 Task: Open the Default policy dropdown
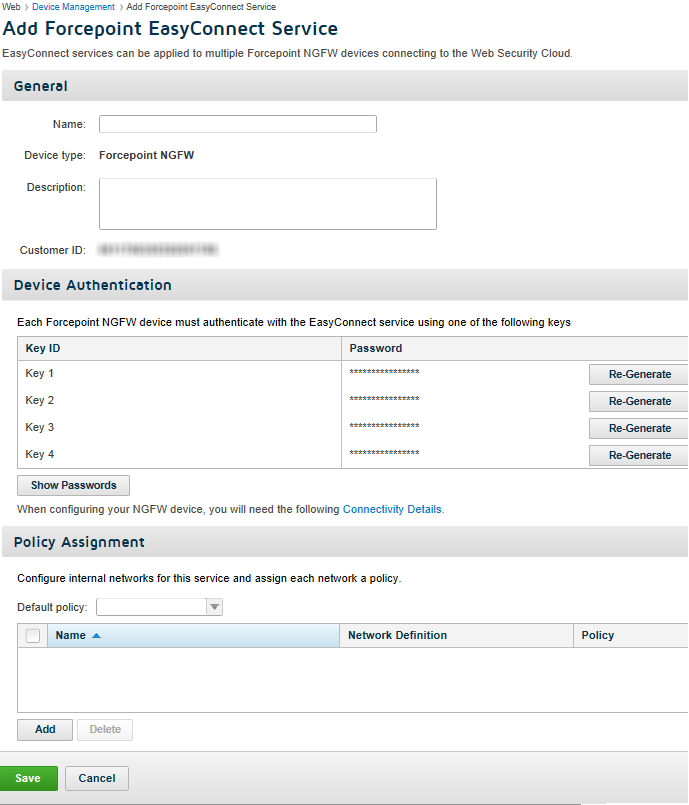pyautogui.click(x=159, y=607)
